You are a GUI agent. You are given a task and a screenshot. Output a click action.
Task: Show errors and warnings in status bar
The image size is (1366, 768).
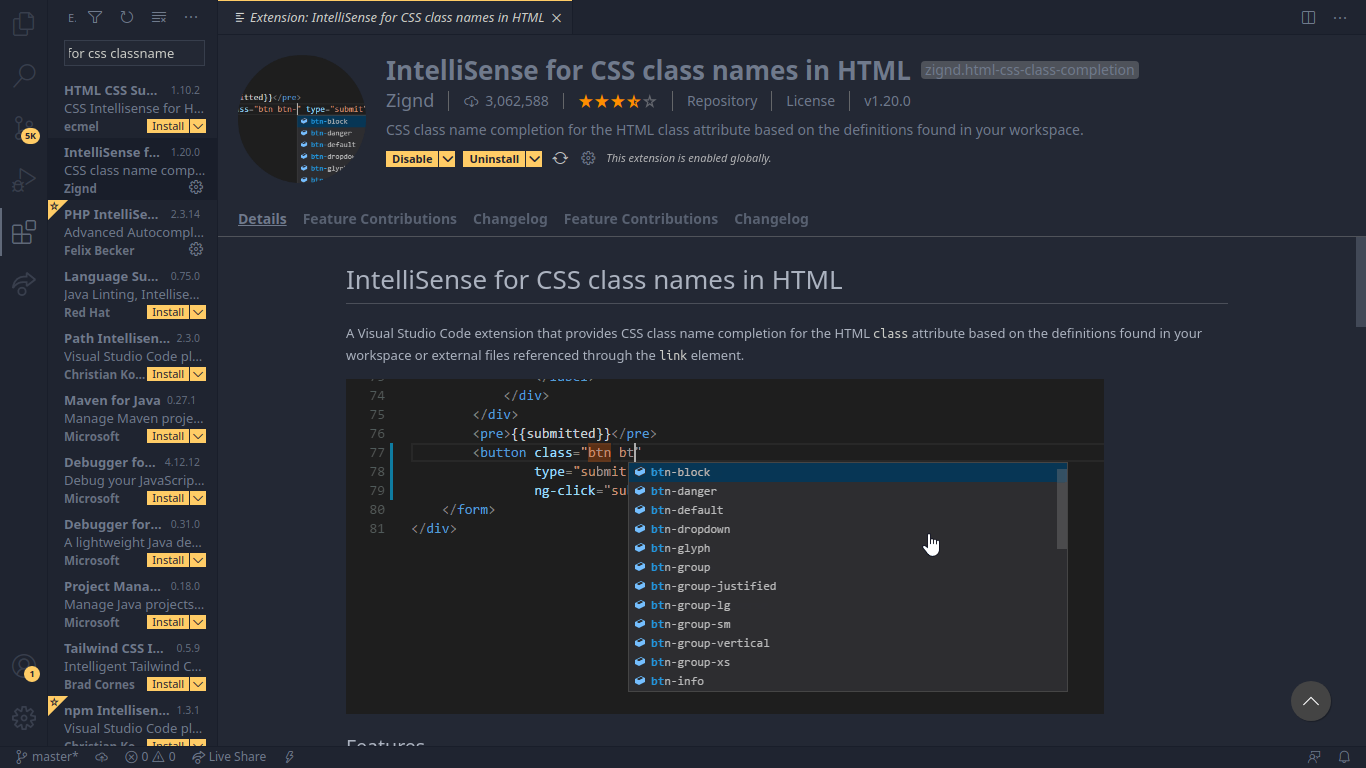coord(150,757)
